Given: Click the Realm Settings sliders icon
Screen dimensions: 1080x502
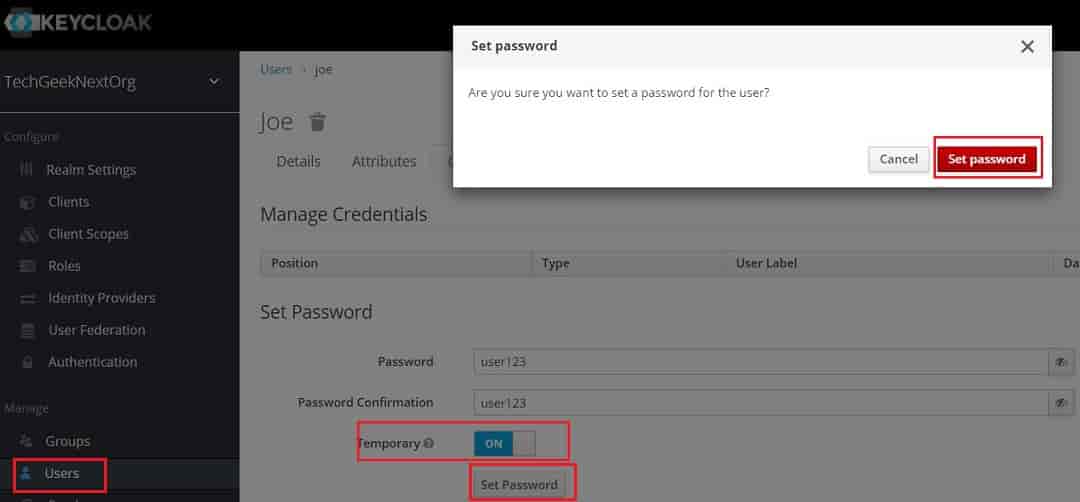Looking at the screenshot, I should click(x=27, y=169).
